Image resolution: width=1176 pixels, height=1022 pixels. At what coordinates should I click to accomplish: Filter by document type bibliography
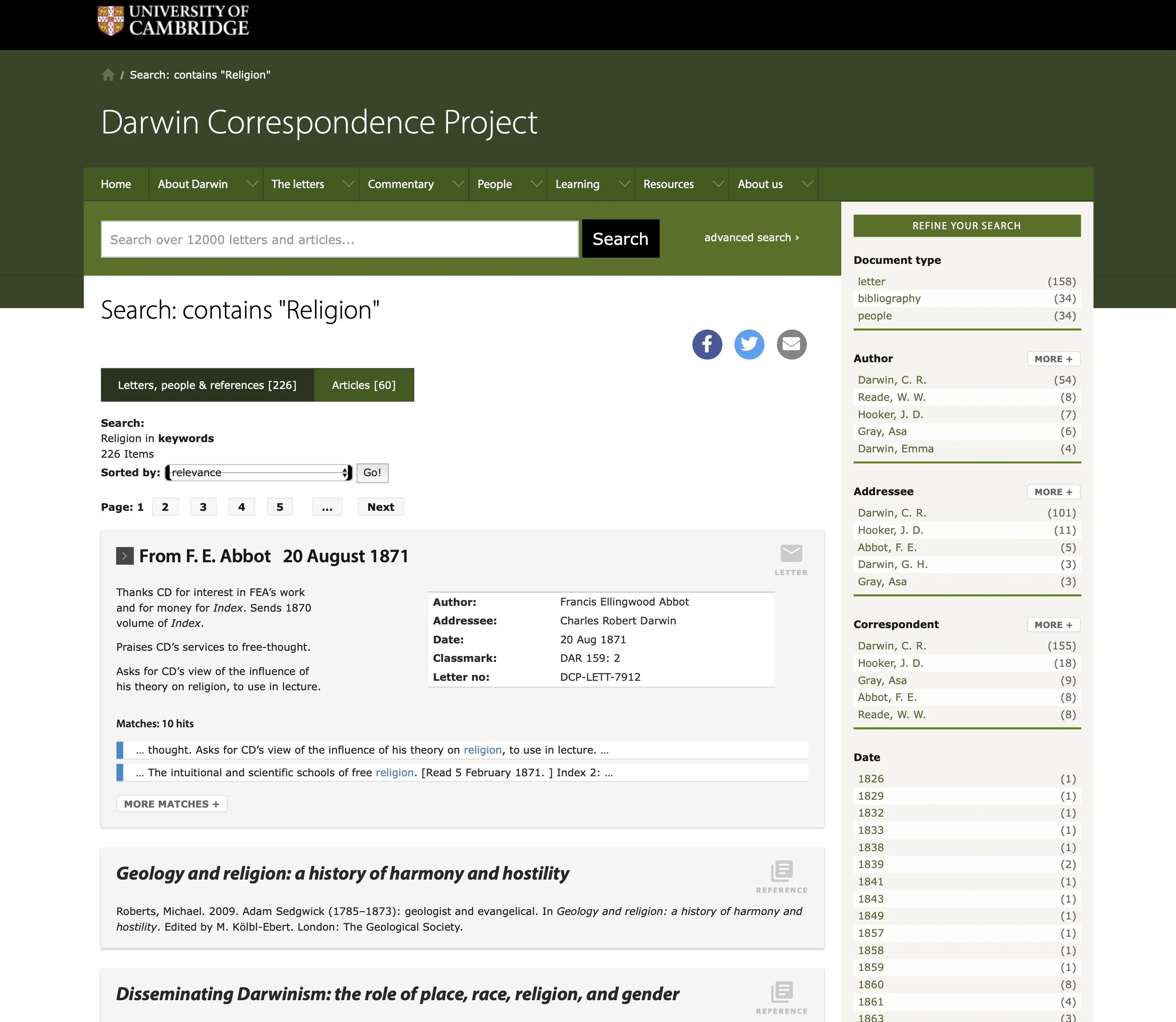[889, 298]
